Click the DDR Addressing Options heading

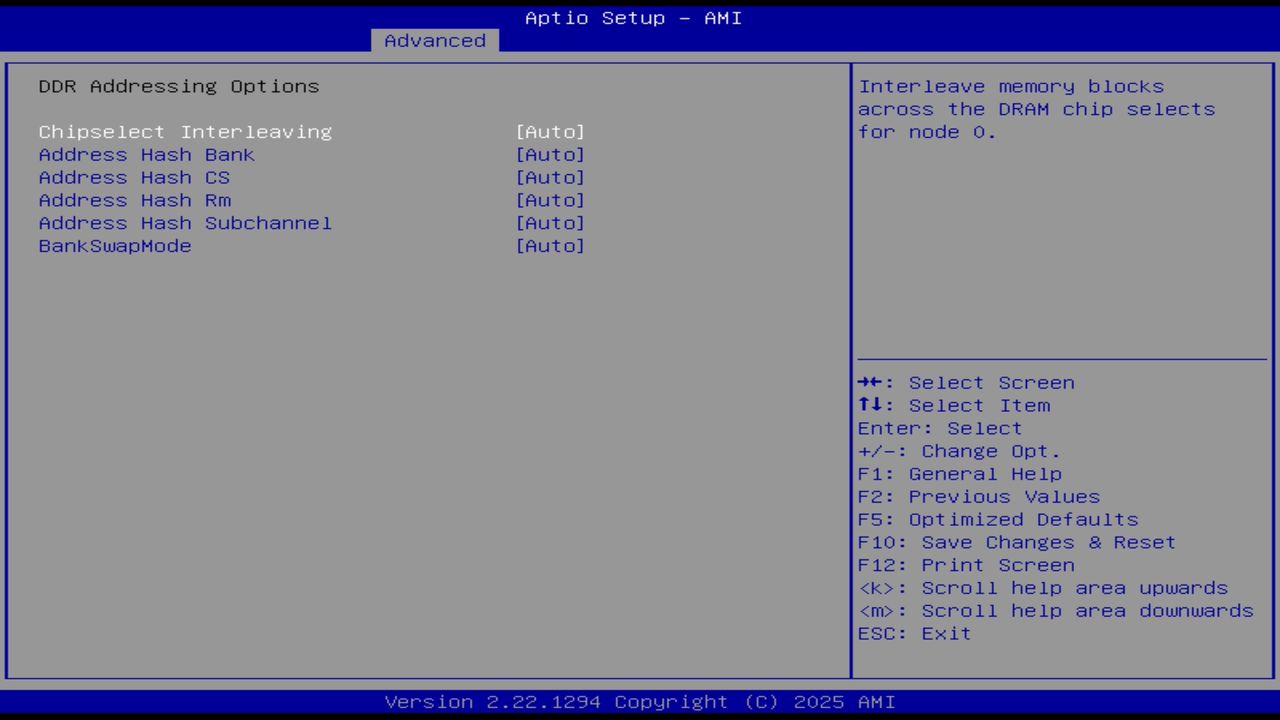coord(178,86)
